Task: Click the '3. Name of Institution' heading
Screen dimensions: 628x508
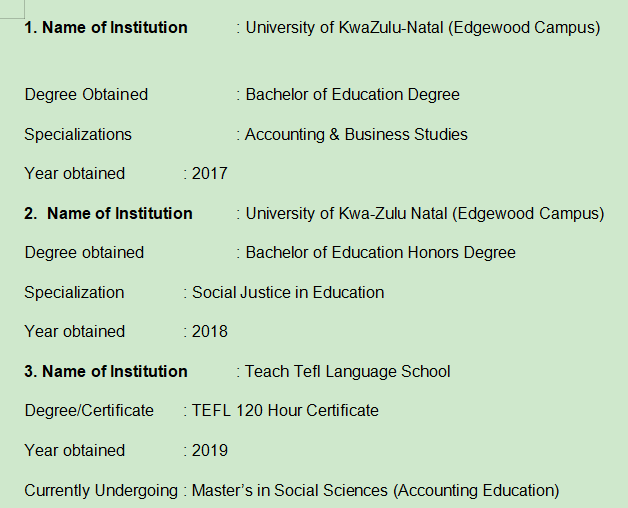Action: pos(106,372)
